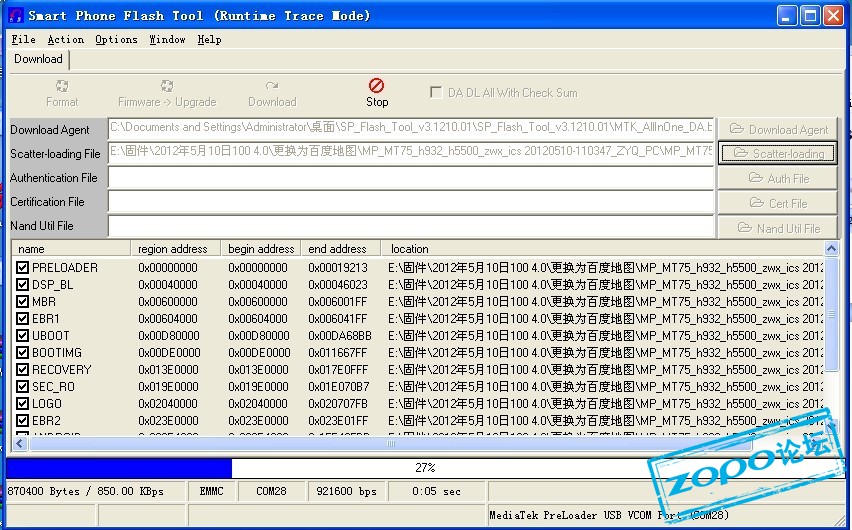Image resolution: width=852 pixels, height=530 pixels.
Task: Select PRELOADER end address 0x00019213
Action: (338, 268)
